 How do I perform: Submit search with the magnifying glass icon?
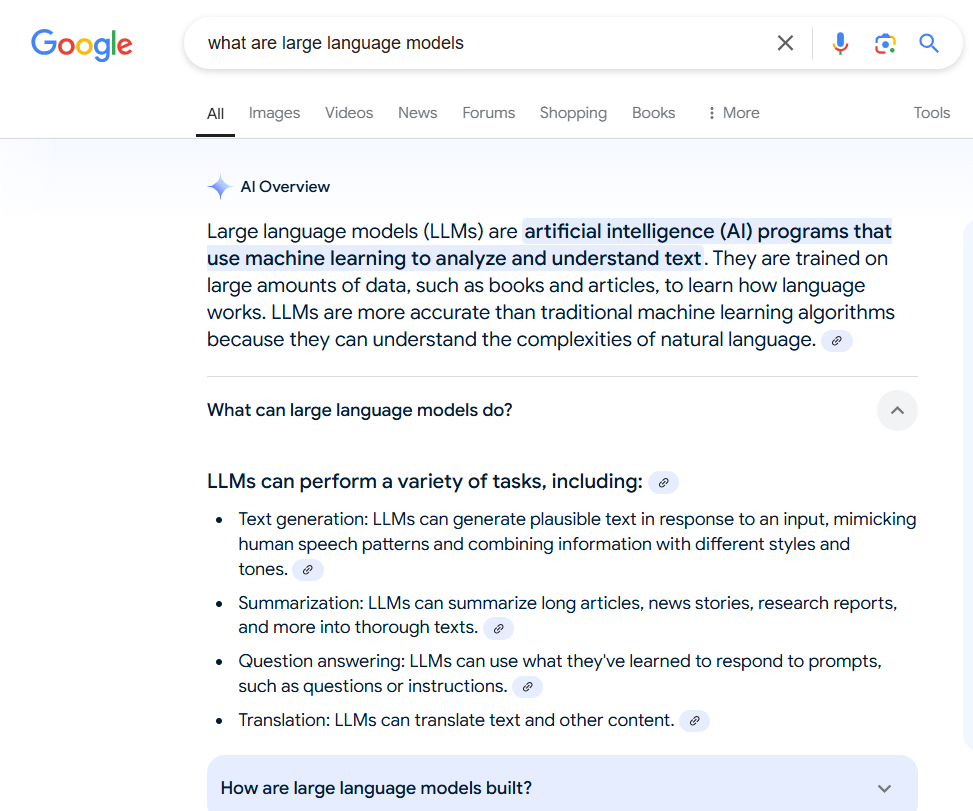point(928,43)
